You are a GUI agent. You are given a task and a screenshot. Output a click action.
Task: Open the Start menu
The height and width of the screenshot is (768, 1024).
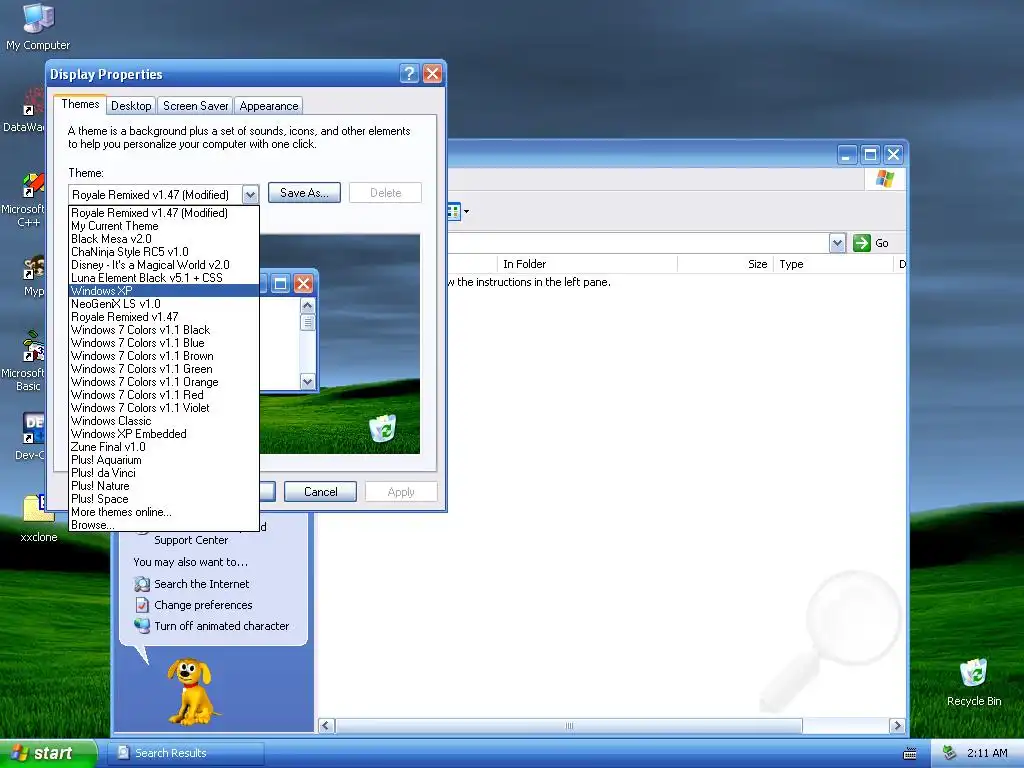48,753
